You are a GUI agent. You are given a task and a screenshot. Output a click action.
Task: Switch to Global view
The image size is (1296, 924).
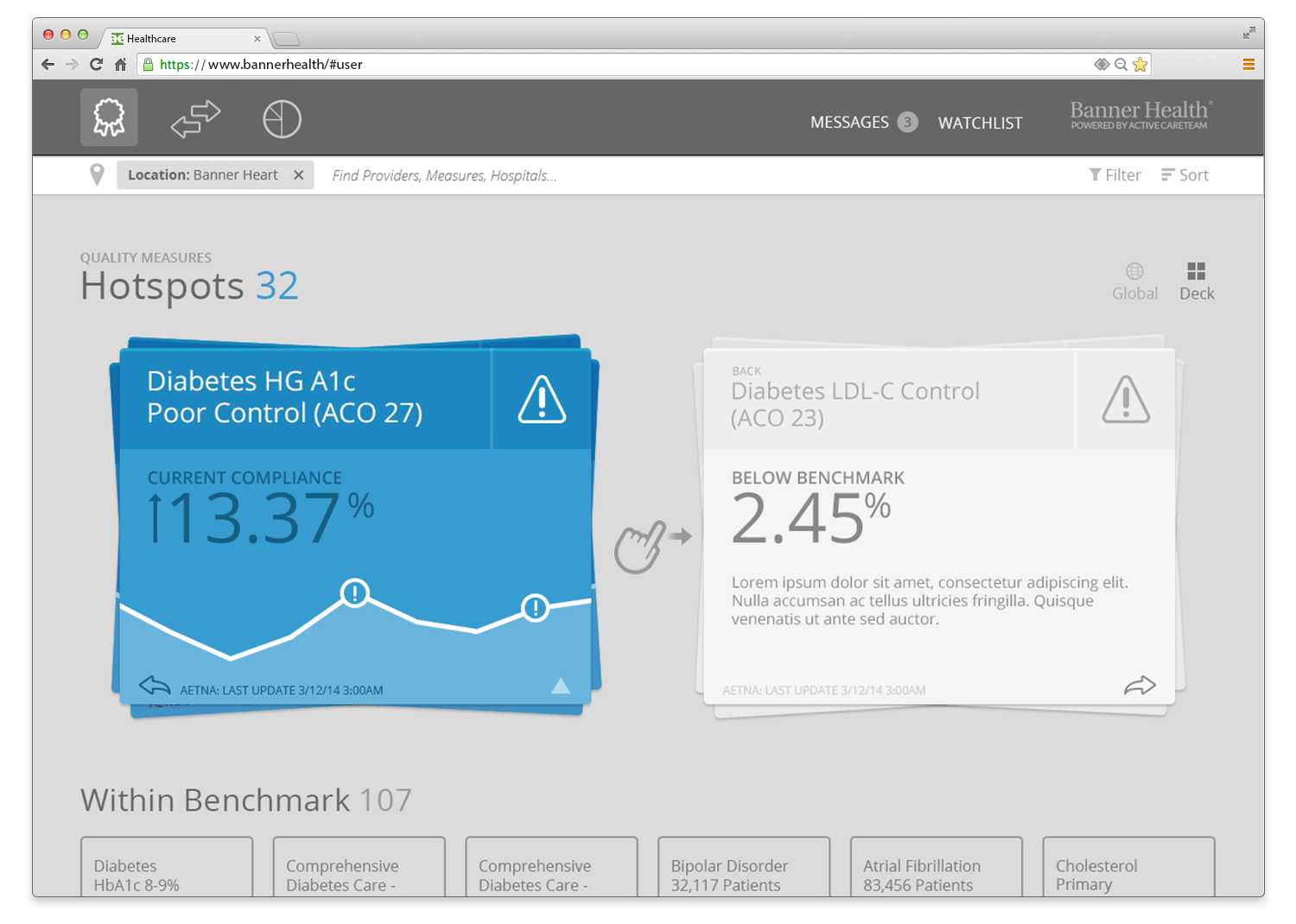pos(1134,282)
